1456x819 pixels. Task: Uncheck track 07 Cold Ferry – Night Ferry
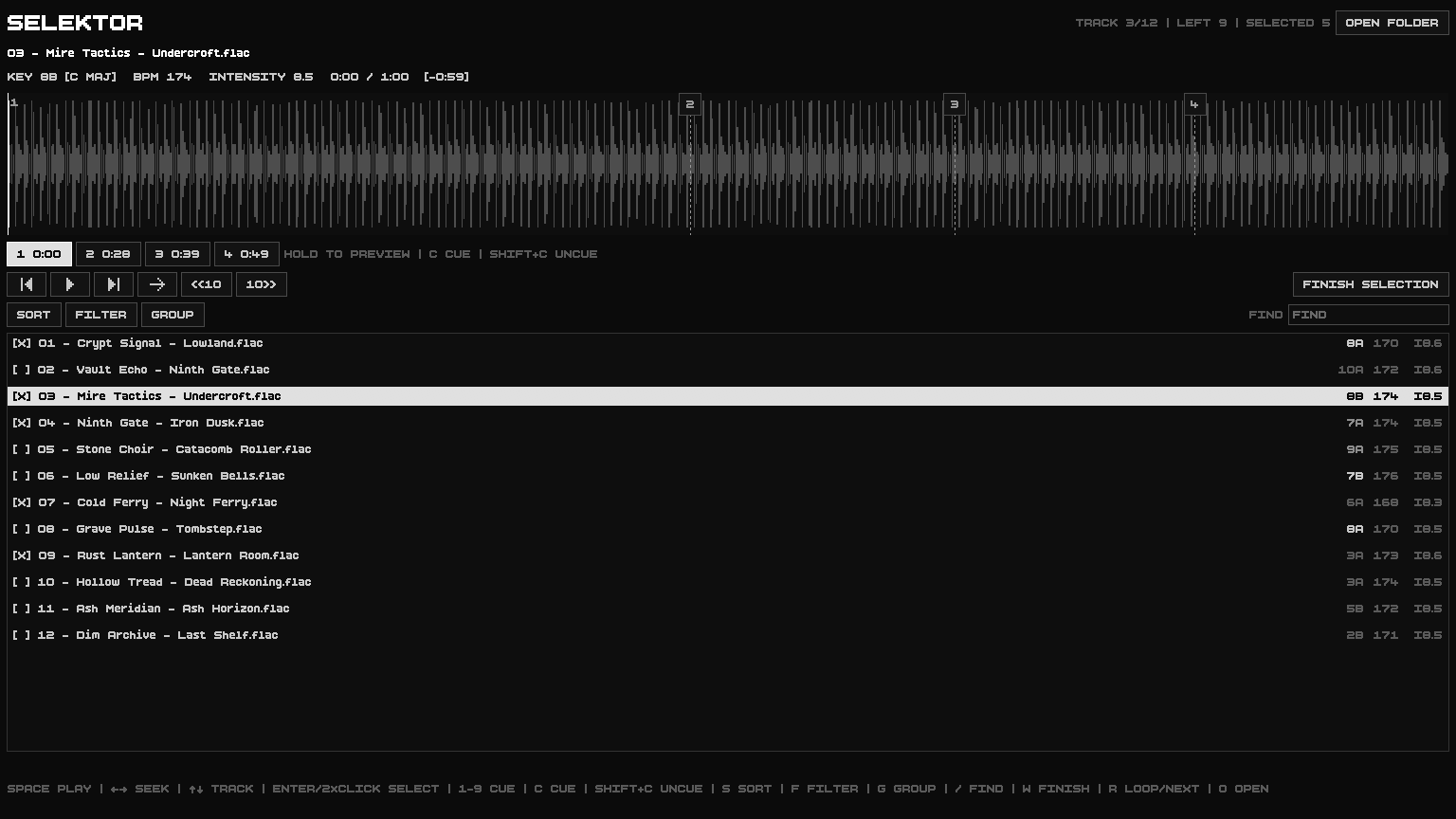[21, 502]
